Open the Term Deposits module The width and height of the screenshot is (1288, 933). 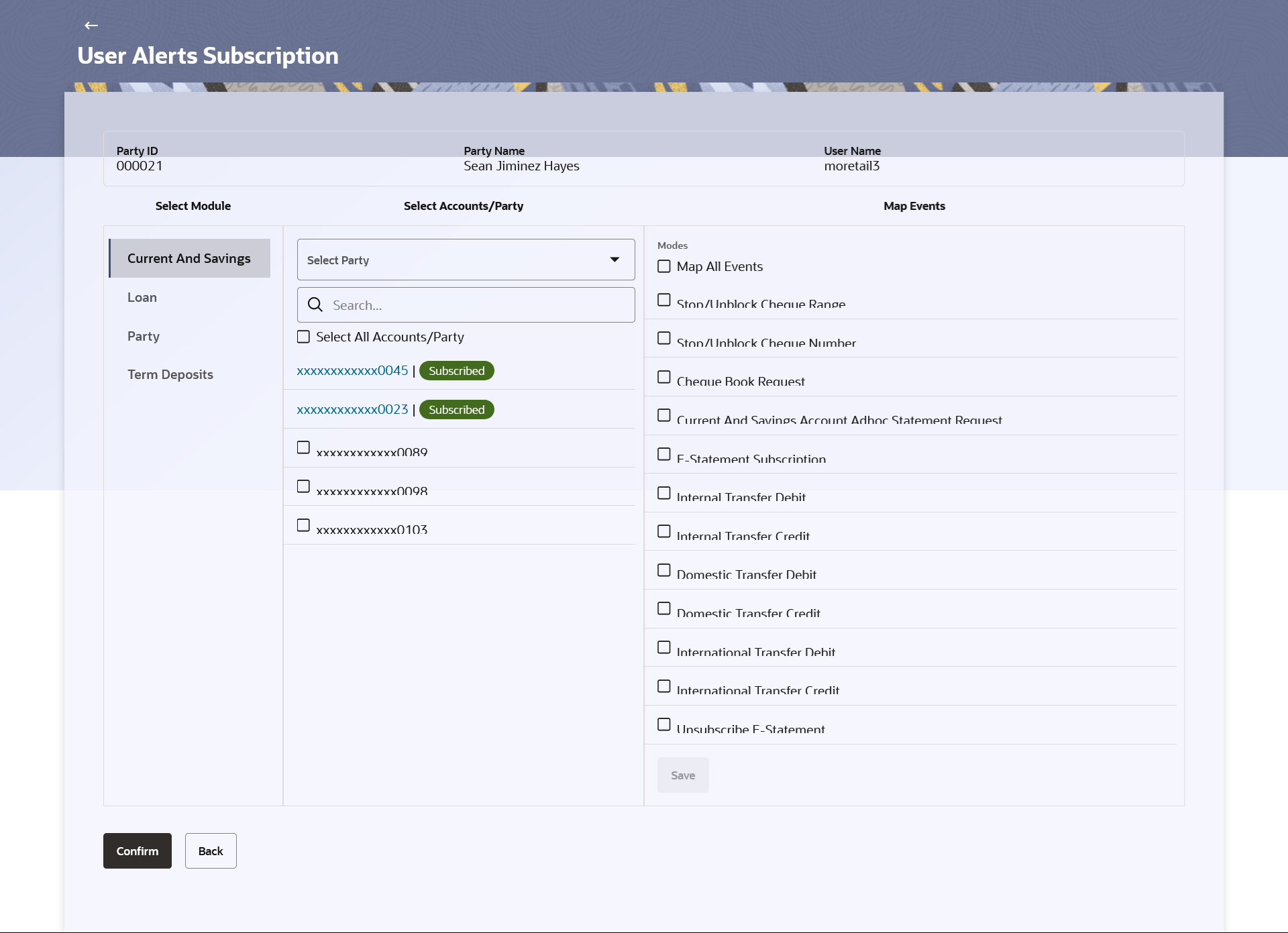[170, 374]
